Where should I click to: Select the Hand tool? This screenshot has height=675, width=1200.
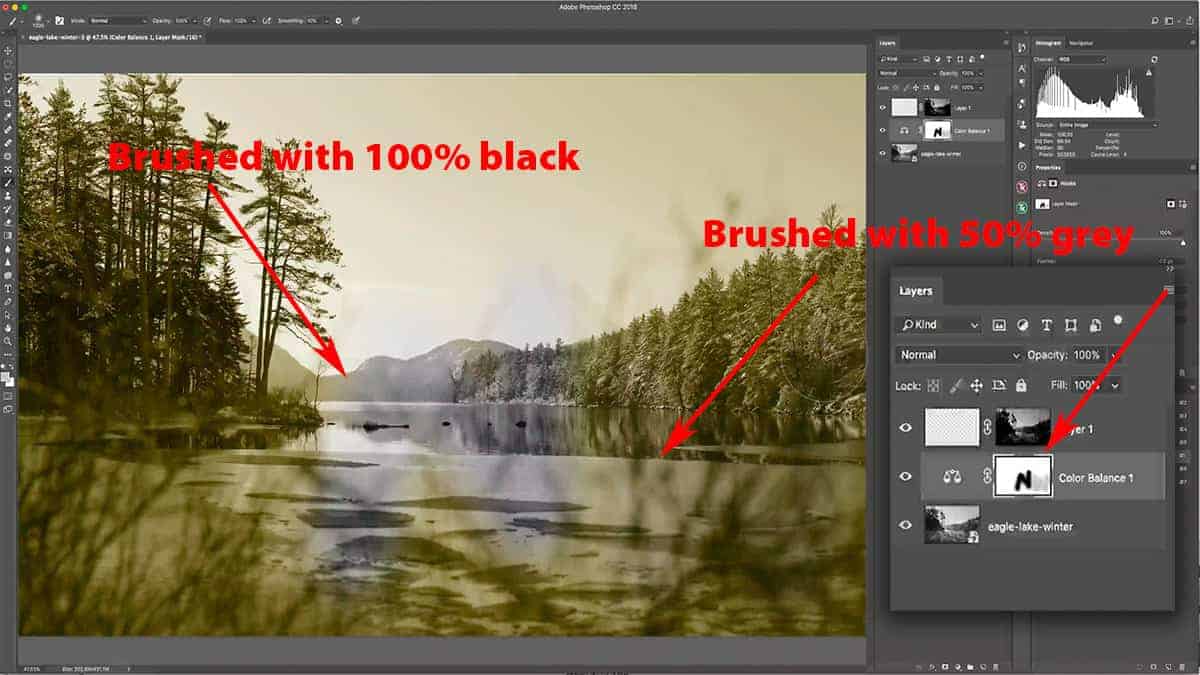[9, 327]
